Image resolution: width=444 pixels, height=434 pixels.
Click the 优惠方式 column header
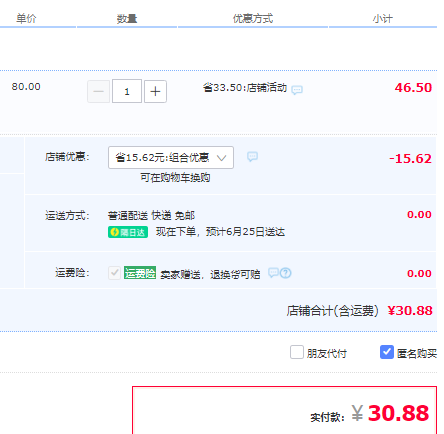[253, 19]
